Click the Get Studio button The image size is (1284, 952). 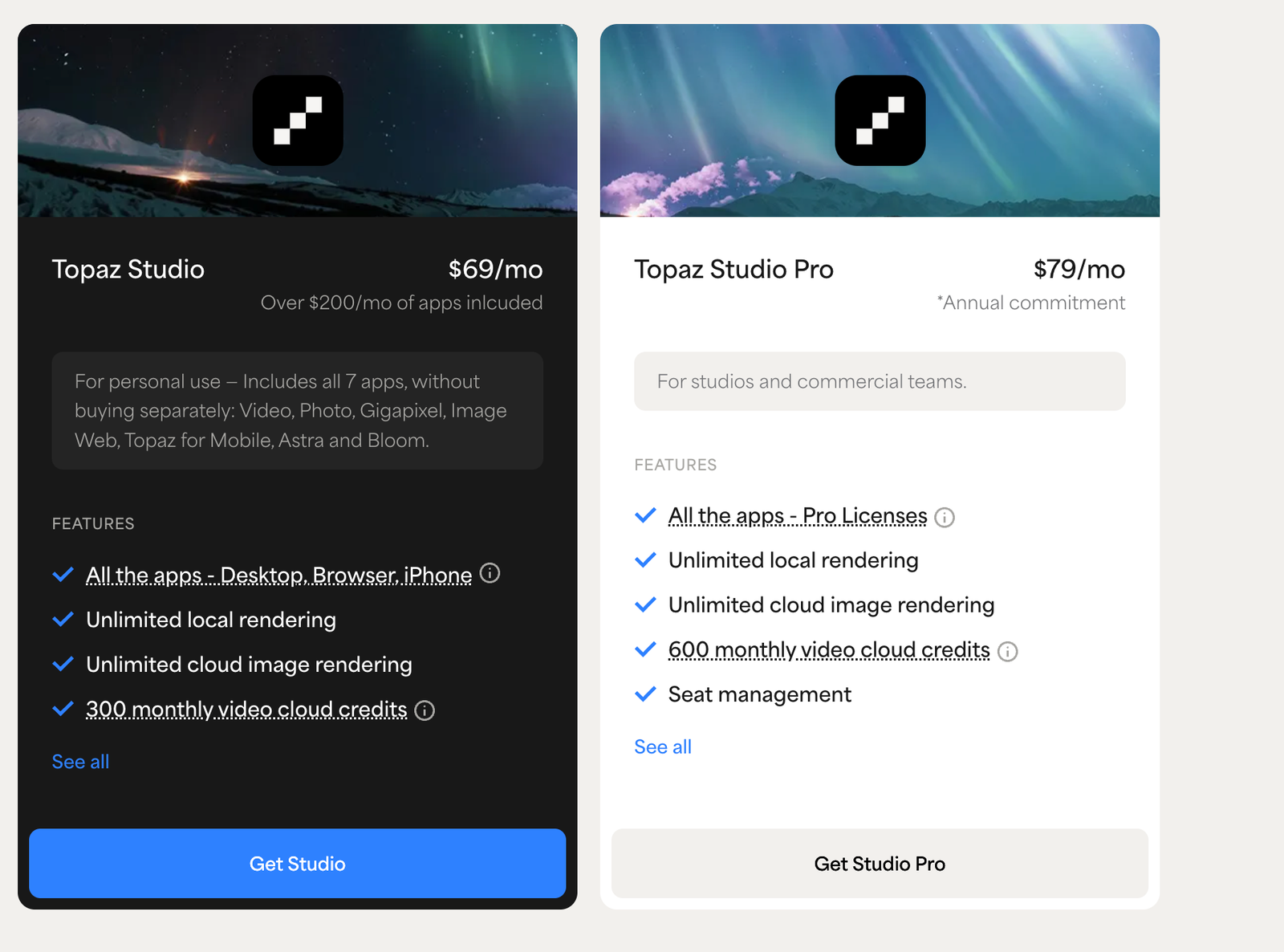click(x=298, y=864)
